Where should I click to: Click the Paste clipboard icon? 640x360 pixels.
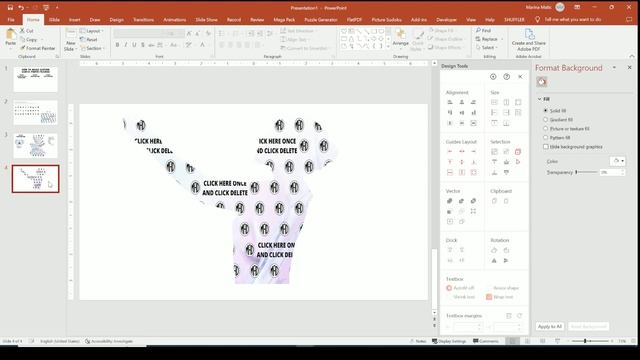click(x=11, y=35)
